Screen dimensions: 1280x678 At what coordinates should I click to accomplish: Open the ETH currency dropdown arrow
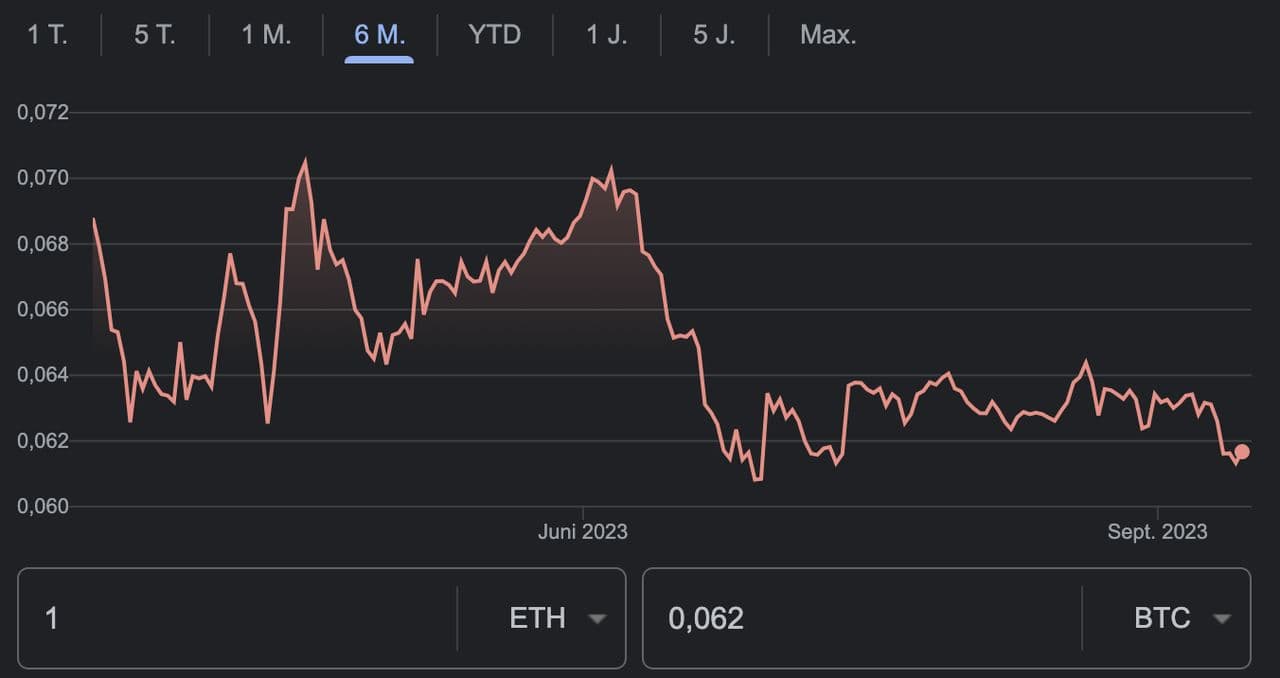coord(597,619)
